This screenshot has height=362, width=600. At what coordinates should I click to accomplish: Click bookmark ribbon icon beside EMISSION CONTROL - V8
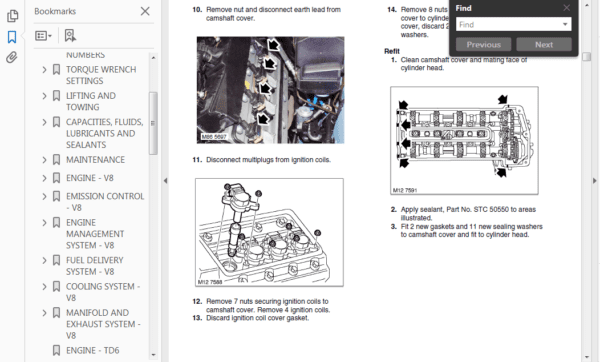tap(56, 196)
